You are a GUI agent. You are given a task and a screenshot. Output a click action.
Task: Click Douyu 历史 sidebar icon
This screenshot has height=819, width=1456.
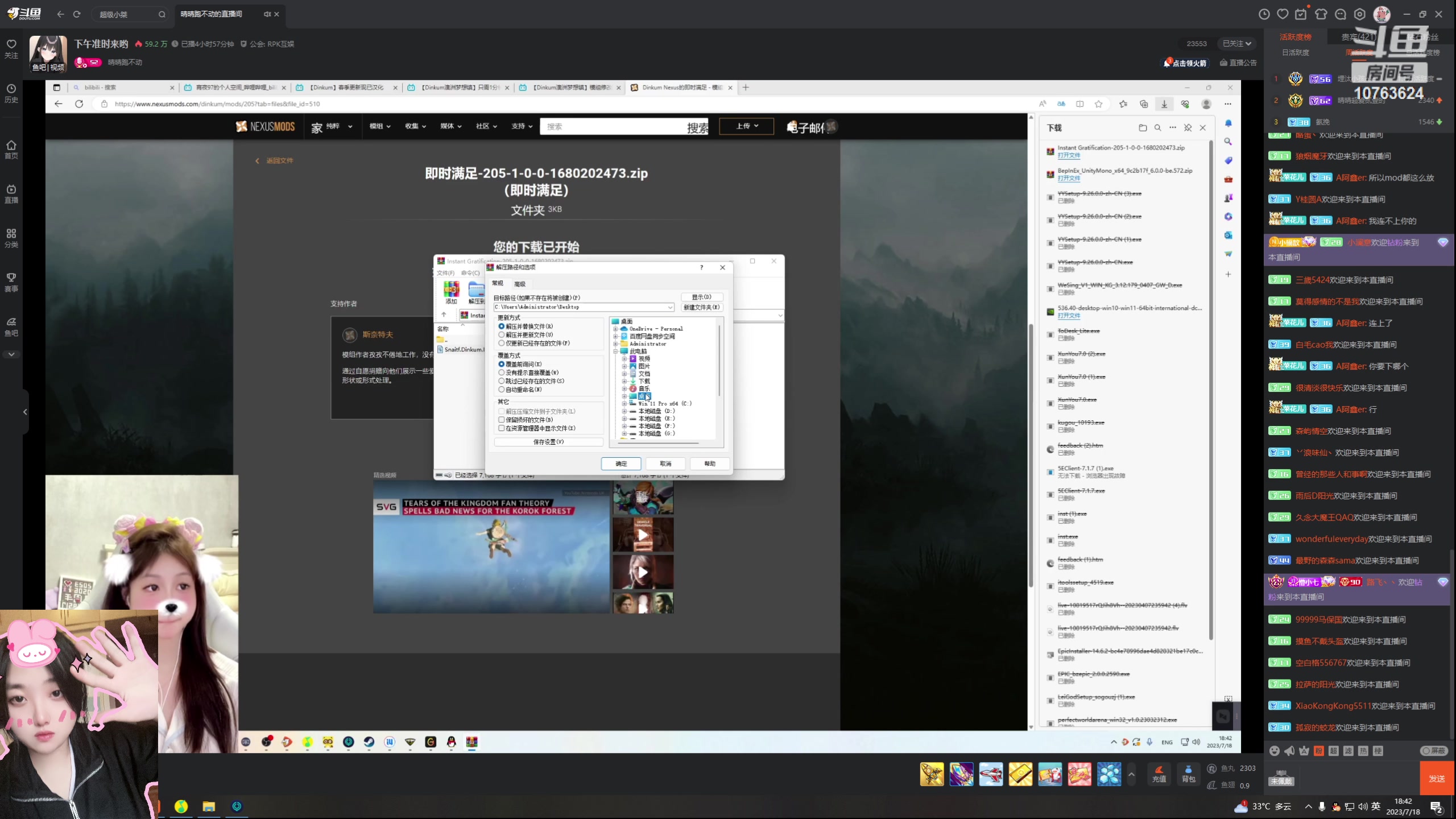pyautogui.click(x=11, y=93)
